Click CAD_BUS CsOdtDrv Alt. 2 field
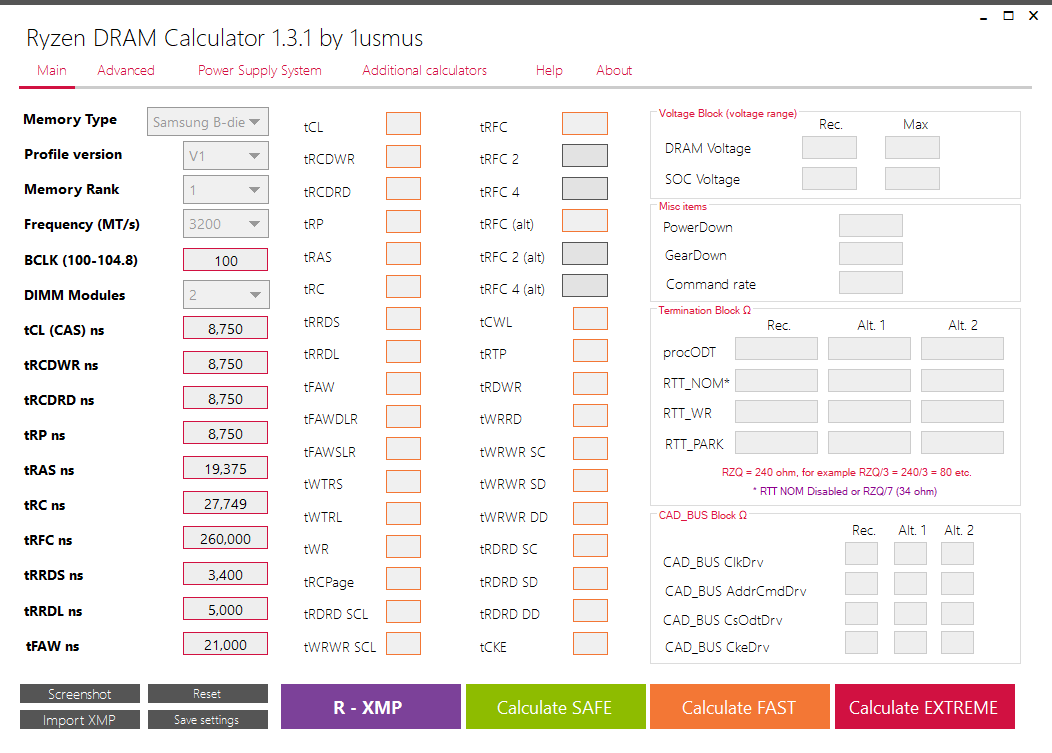 pyautogui.click(x=957, y=613)
